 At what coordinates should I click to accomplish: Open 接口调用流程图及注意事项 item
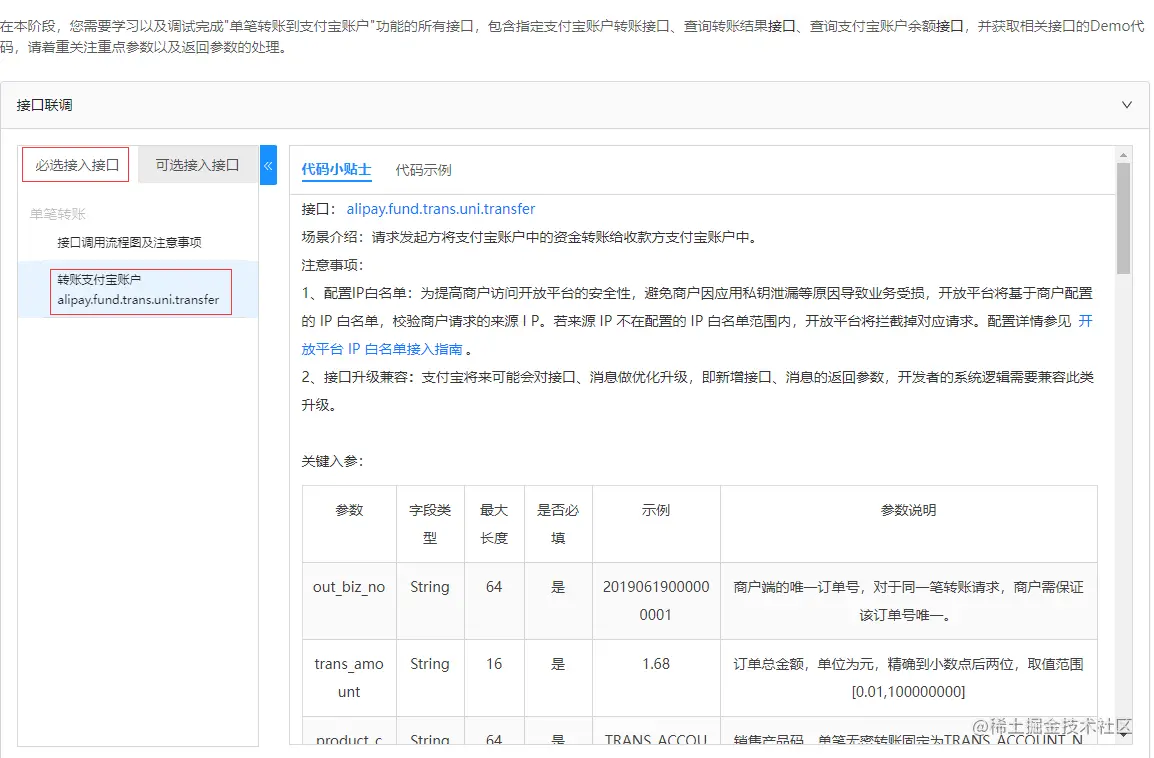[x=130, y=242]
